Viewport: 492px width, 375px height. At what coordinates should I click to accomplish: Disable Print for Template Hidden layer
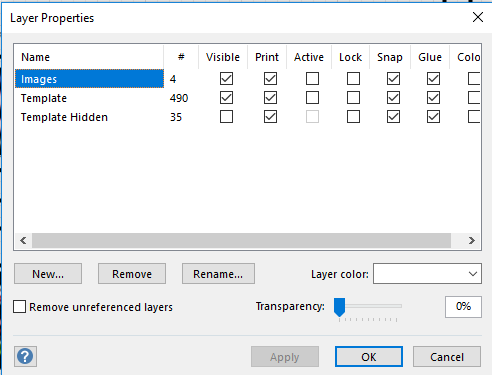click(270, 117)
